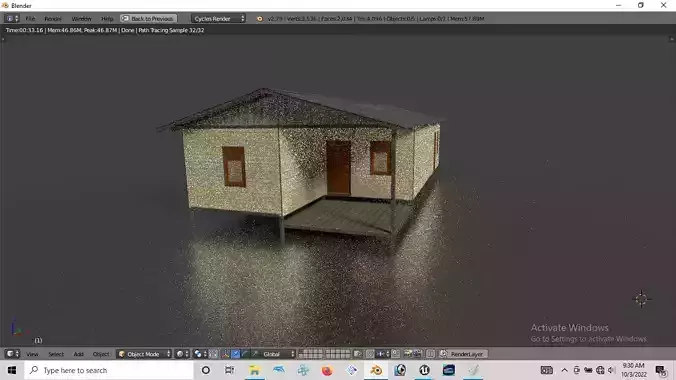Viewport: 676px width, 380px height.
Task: Open the top-left editor type selector
Action: pos(12,19)
